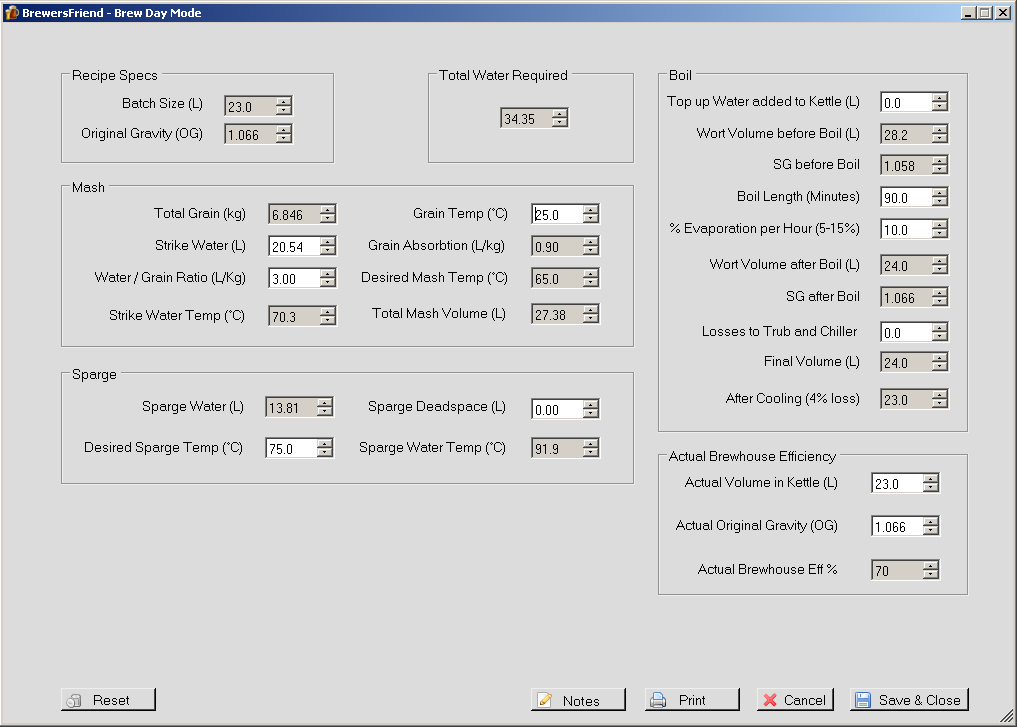Screen dimensions: 1017x727
Task: Increase % Evaporation per Hour up arrow
Action: coord(940,224)
